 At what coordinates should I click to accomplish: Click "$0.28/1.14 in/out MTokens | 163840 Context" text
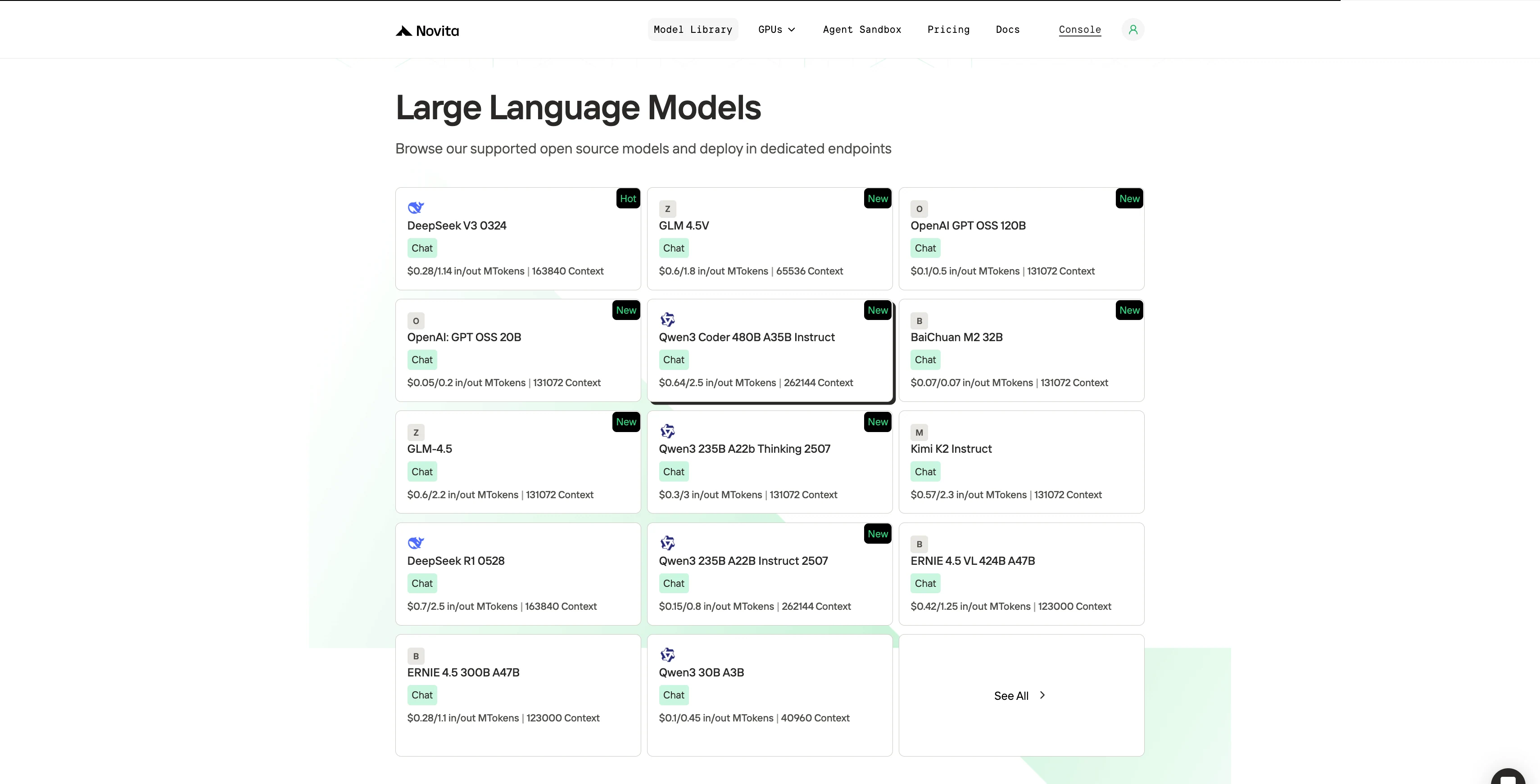pyautogui.click(x=505, y=271)
